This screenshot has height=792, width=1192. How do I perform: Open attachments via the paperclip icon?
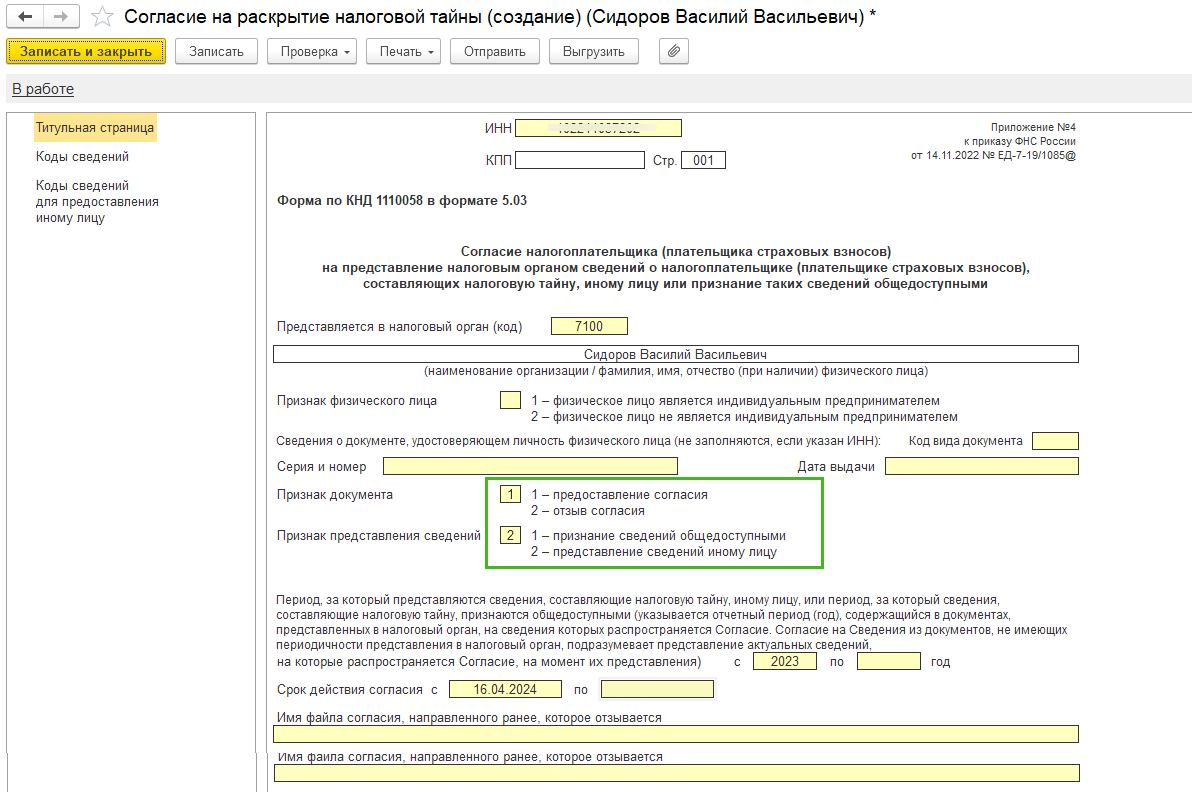pyautogui.click(x=674, y=52)
